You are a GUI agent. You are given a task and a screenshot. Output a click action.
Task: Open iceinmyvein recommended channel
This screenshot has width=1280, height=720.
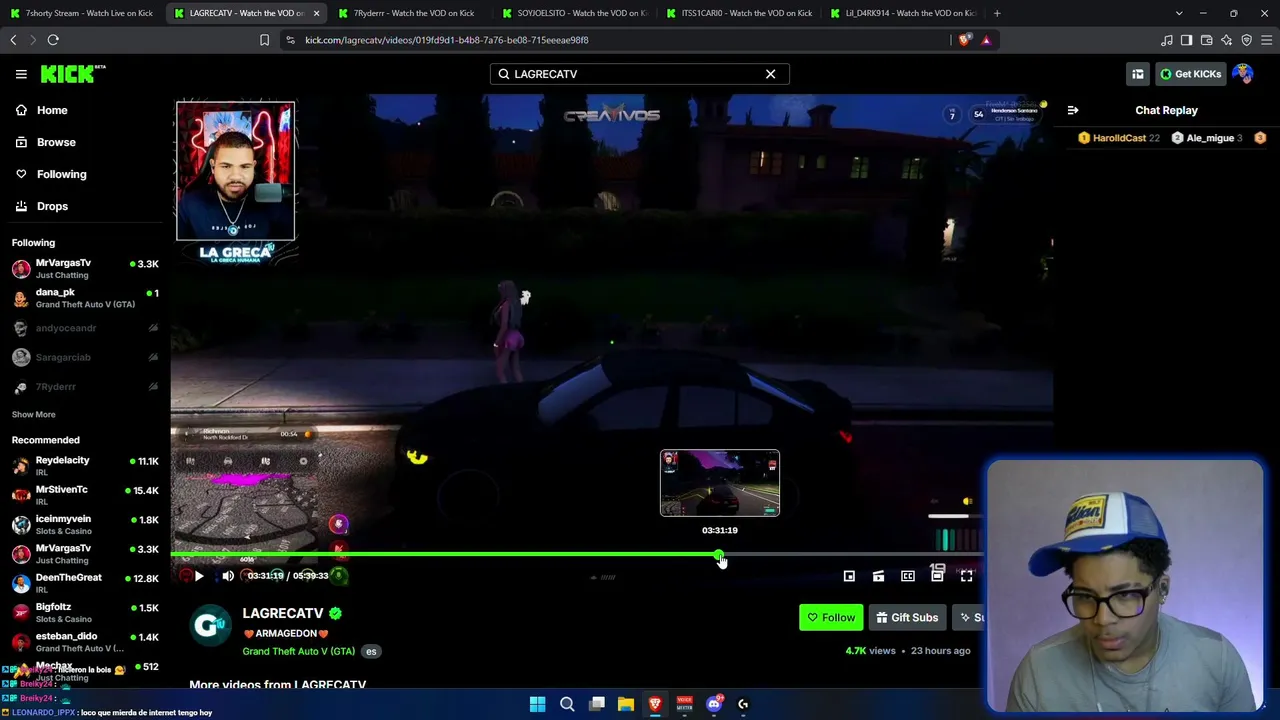85,524
